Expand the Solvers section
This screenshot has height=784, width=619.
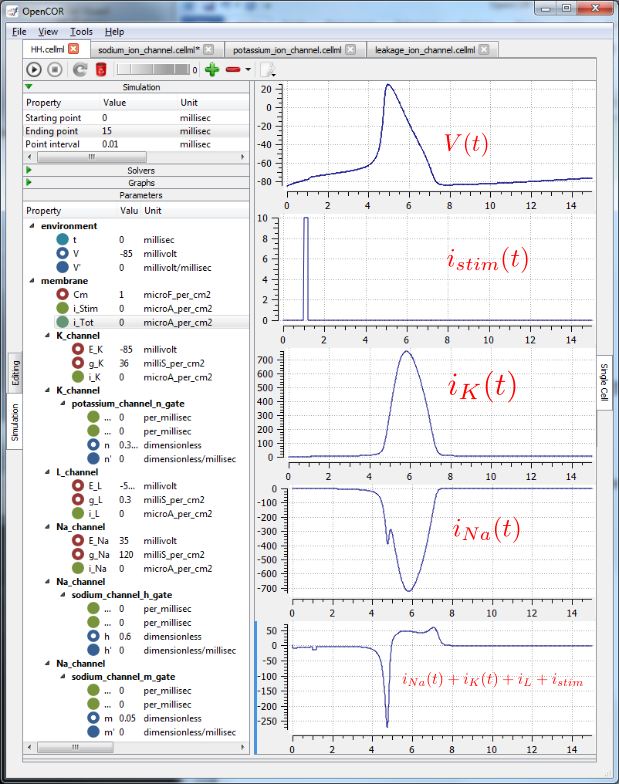(x=29, y=170)
